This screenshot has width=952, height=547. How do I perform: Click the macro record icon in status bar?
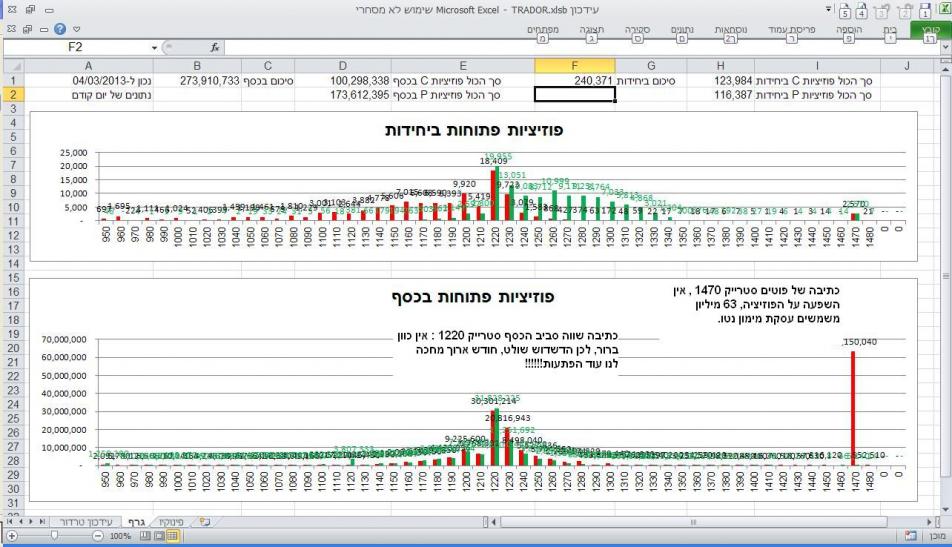911,537
